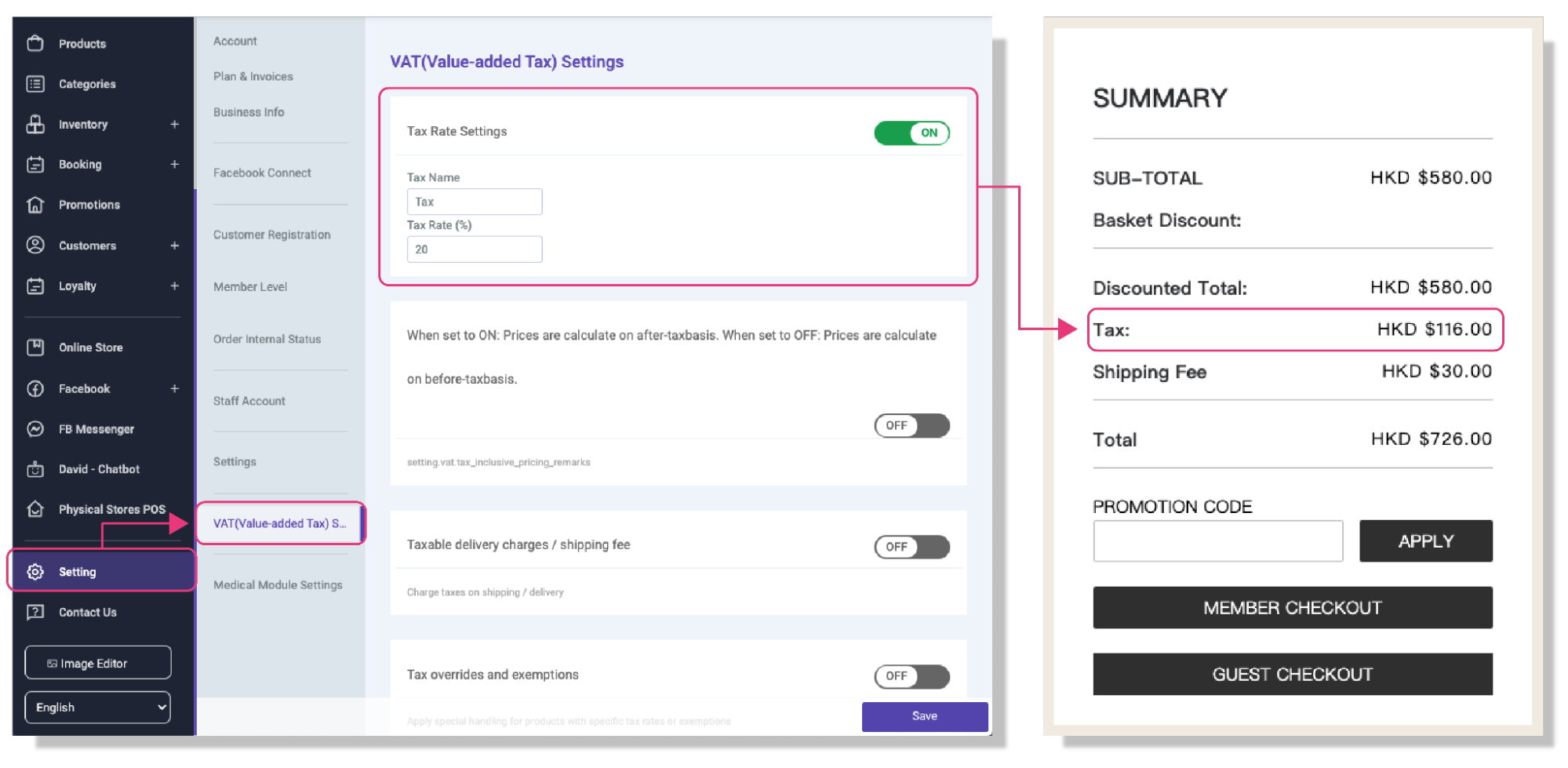Enable Taxable delivery charges toggle
This screenshot has width=1568, height=768.
point(912,547)
